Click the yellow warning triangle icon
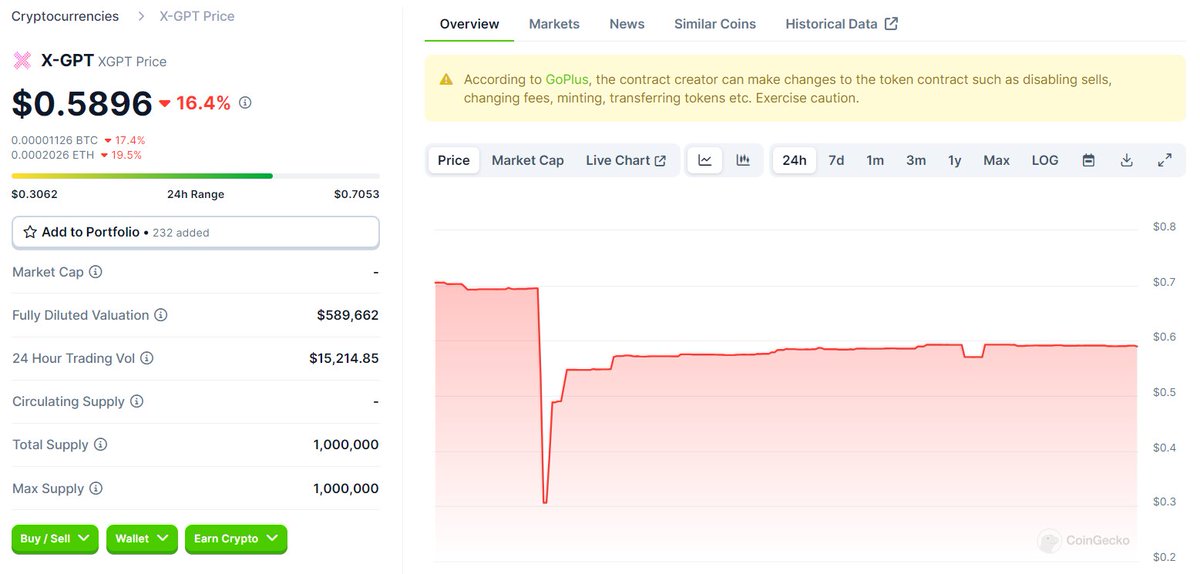 pyautogui.click(x=445, y=80)
